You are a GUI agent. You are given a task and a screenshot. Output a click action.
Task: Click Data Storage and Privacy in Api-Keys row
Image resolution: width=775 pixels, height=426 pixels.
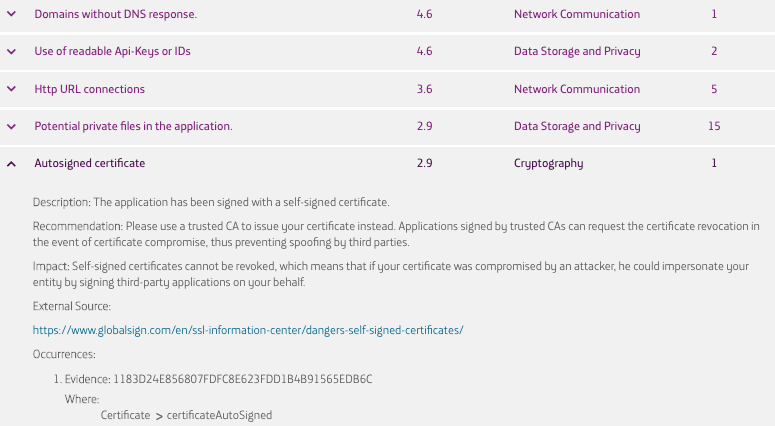click(x=576, y=52)
